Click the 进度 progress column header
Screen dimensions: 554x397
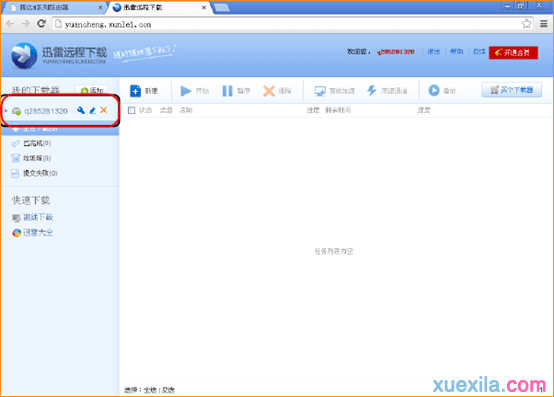point(313,110)
